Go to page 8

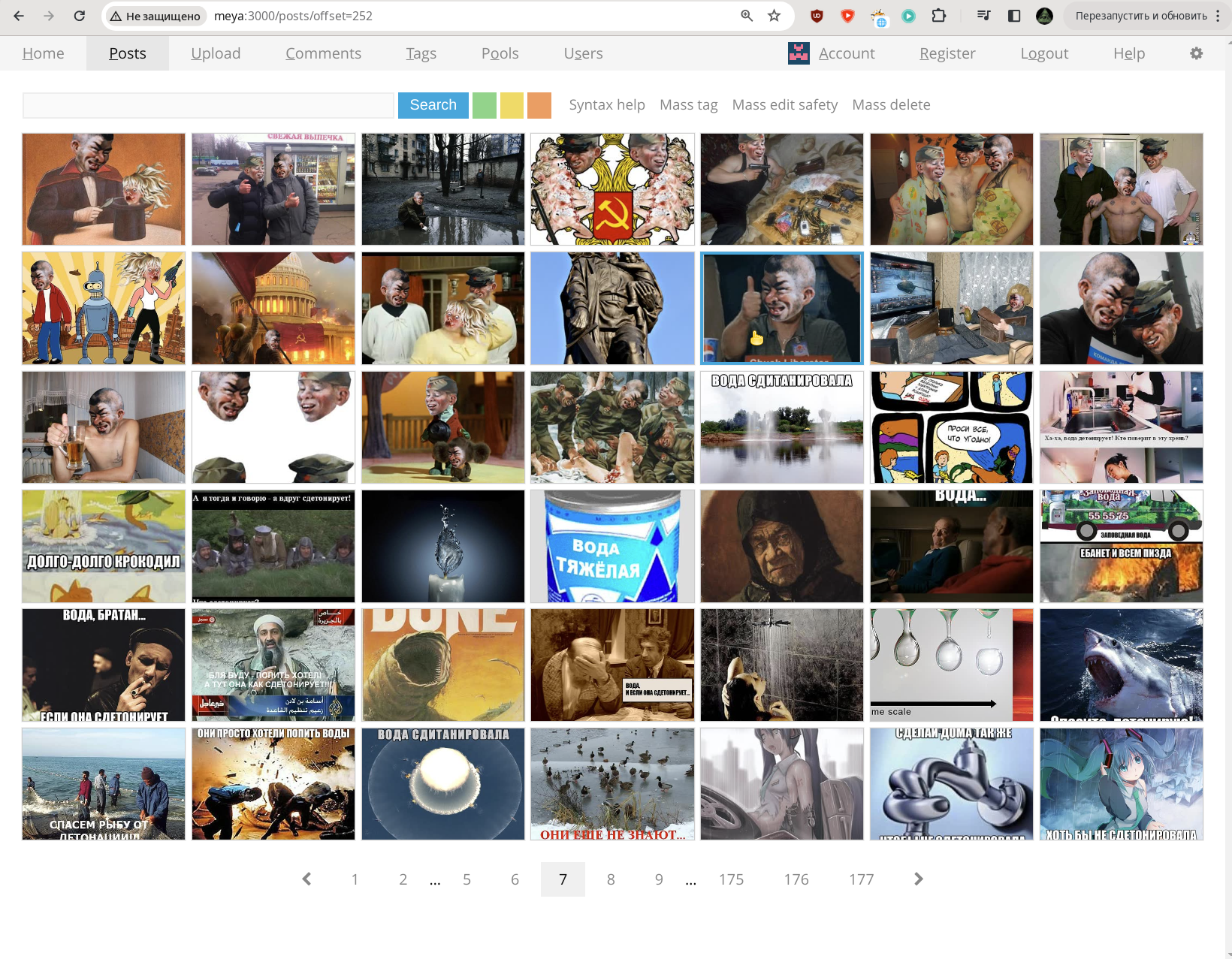tap(611, 879)
